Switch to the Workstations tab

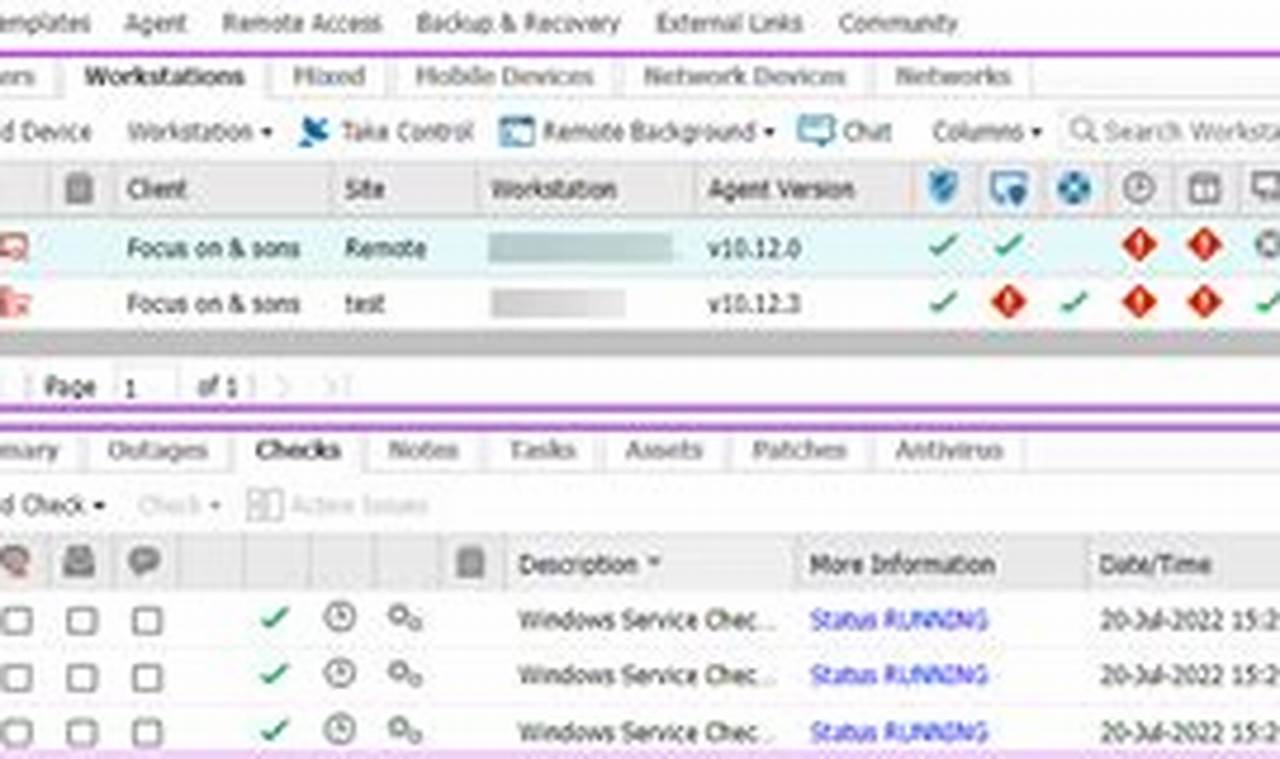tap(164, 76)
